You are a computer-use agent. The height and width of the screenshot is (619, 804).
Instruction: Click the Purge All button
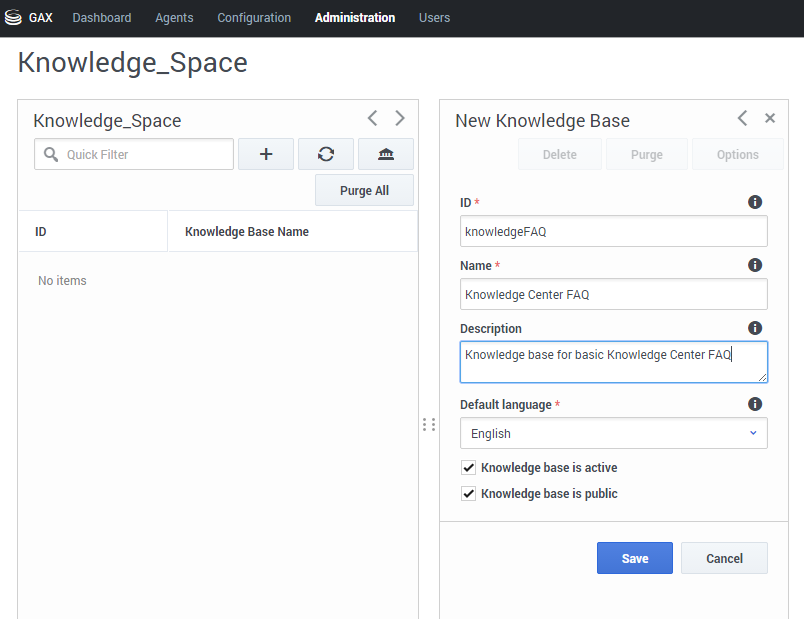tap(364, 190)
